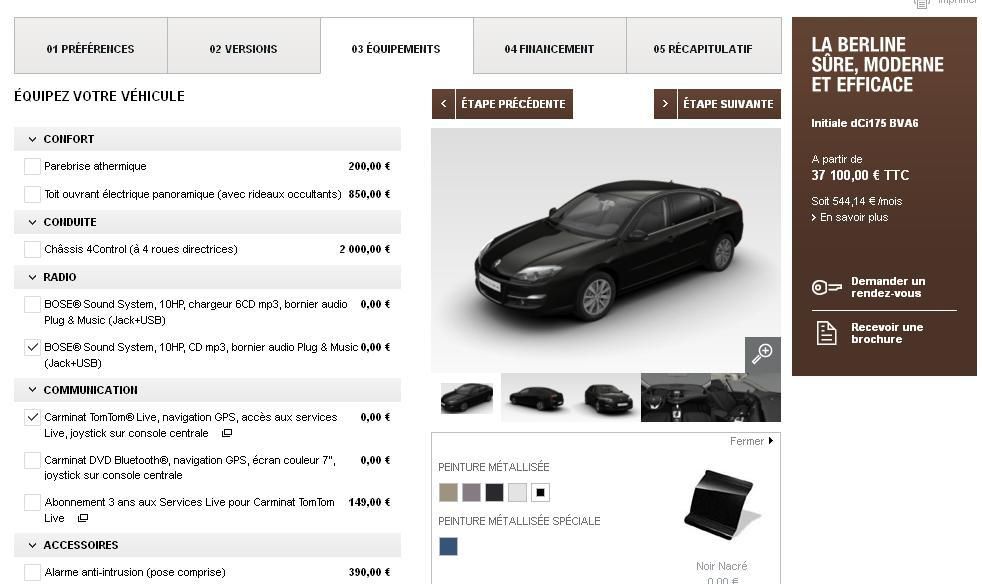This screenshot has width=982, height=584.
Task: Check the Parebrise athermique option
Action: pos(32,166)
